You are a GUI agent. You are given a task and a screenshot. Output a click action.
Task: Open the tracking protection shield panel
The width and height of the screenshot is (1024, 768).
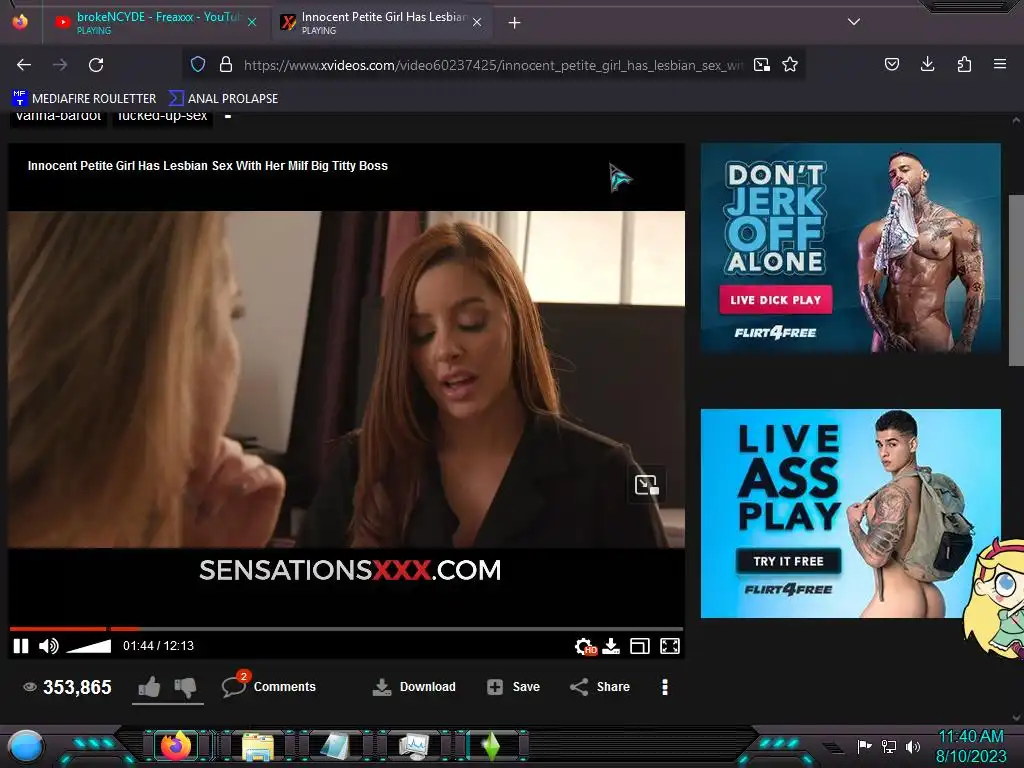198,65
